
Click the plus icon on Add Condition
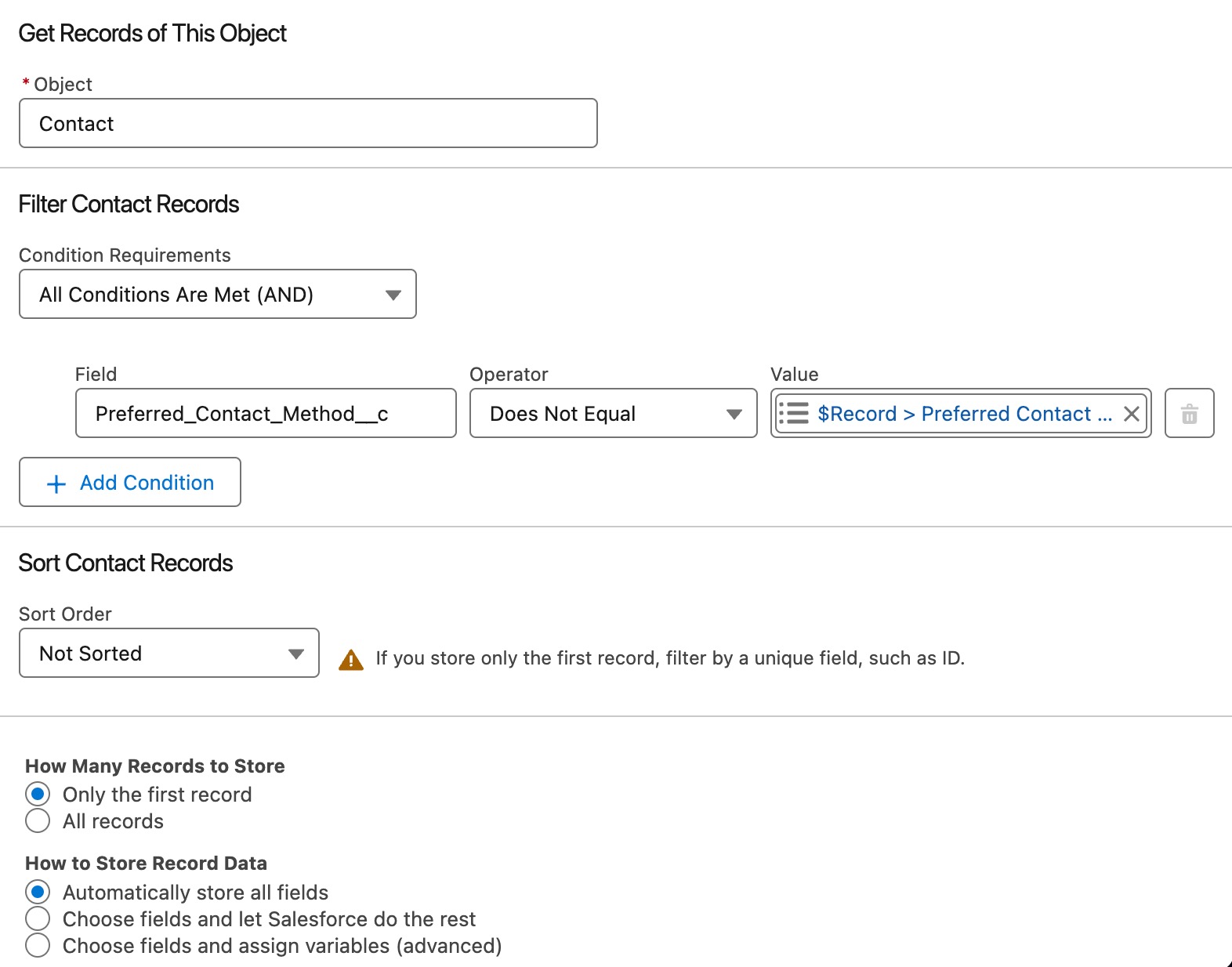click(x=56, y=483)
